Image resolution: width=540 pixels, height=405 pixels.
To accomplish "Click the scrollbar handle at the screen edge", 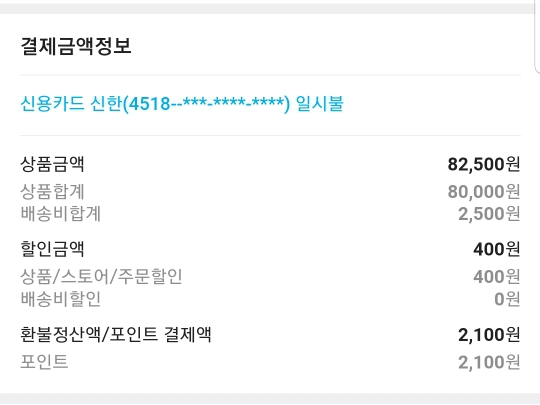I will (537, 36).
